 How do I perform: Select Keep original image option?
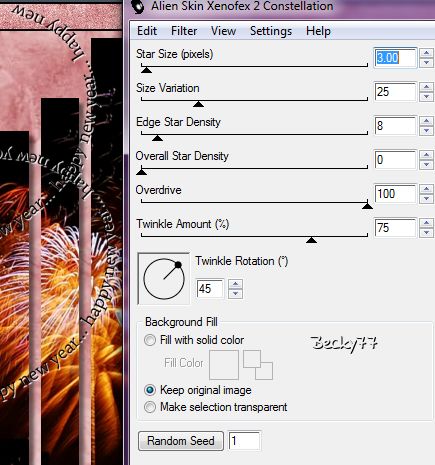click(150, 390)
